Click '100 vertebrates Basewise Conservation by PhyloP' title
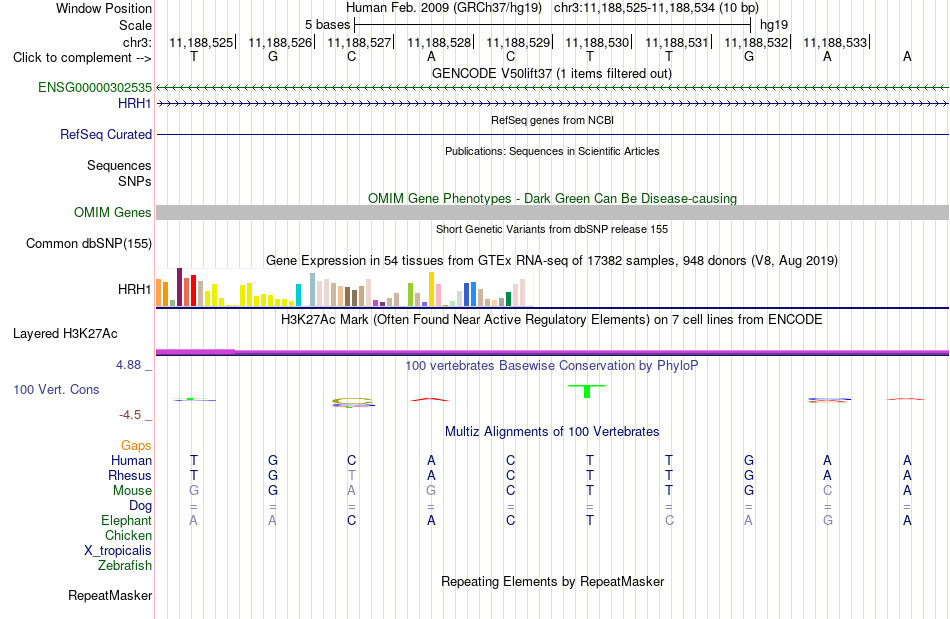 (x=552, y=365)
